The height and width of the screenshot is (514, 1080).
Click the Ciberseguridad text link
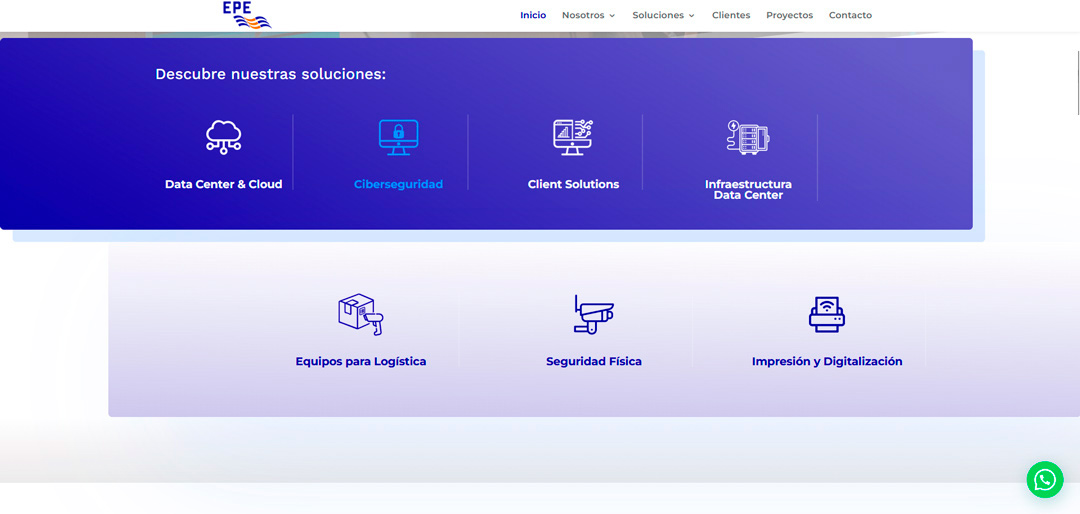tap(398, 184)
